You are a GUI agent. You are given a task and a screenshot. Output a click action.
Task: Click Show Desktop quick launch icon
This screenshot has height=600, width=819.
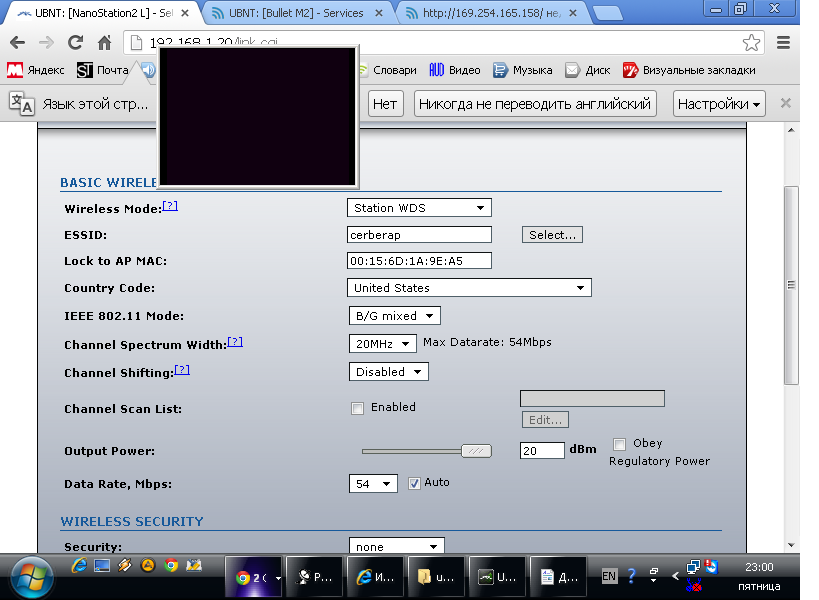[x=102, y=565]
